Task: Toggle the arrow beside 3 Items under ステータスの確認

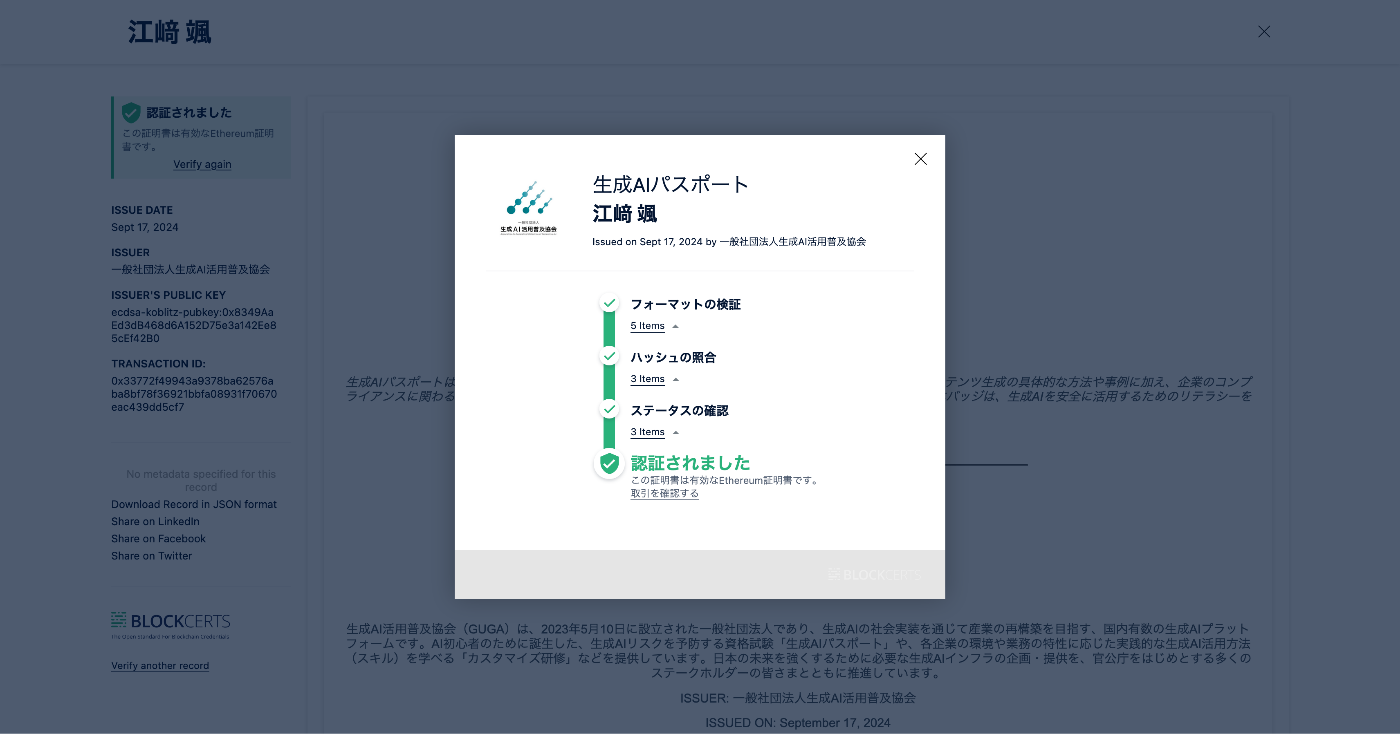Action: 676,433
